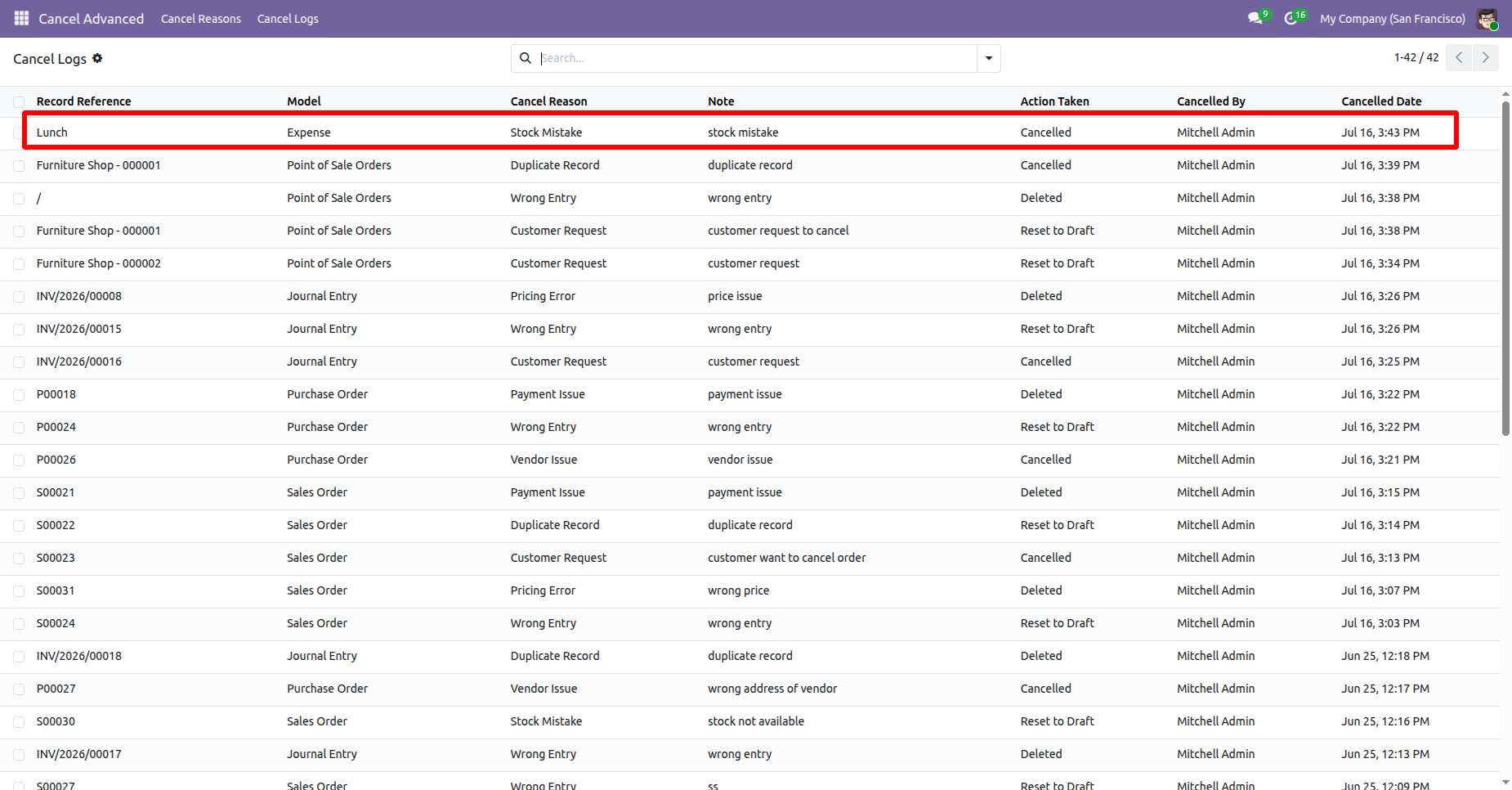Open the chat messages icon
Image resolution: width=1512 pixels, height=790 pixels.
(x=1255, y=18)
